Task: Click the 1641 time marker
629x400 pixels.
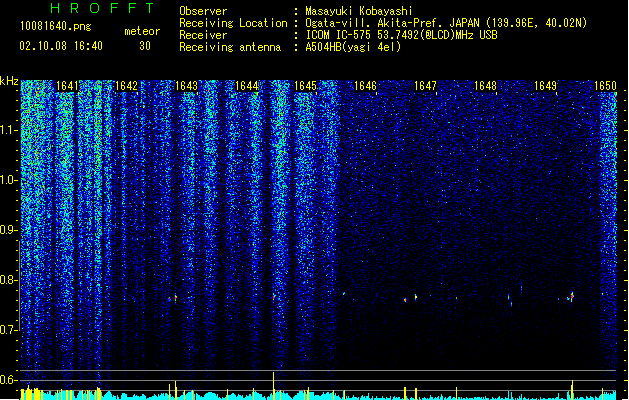Action: pyautogui.click(x=67, y=86)
